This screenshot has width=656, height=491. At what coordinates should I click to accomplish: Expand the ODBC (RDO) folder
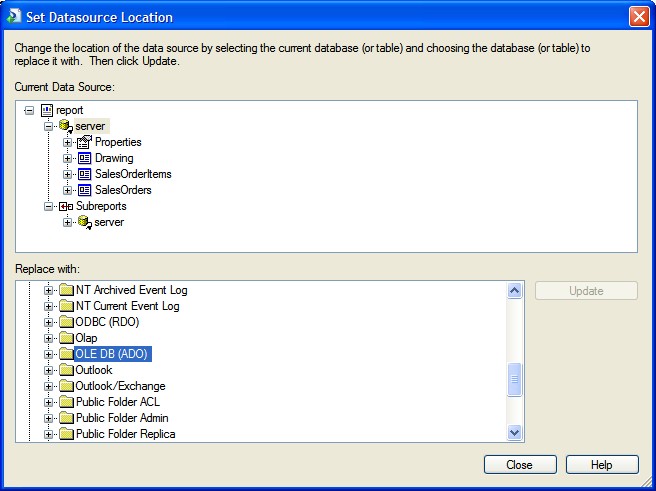pos(49,322)
